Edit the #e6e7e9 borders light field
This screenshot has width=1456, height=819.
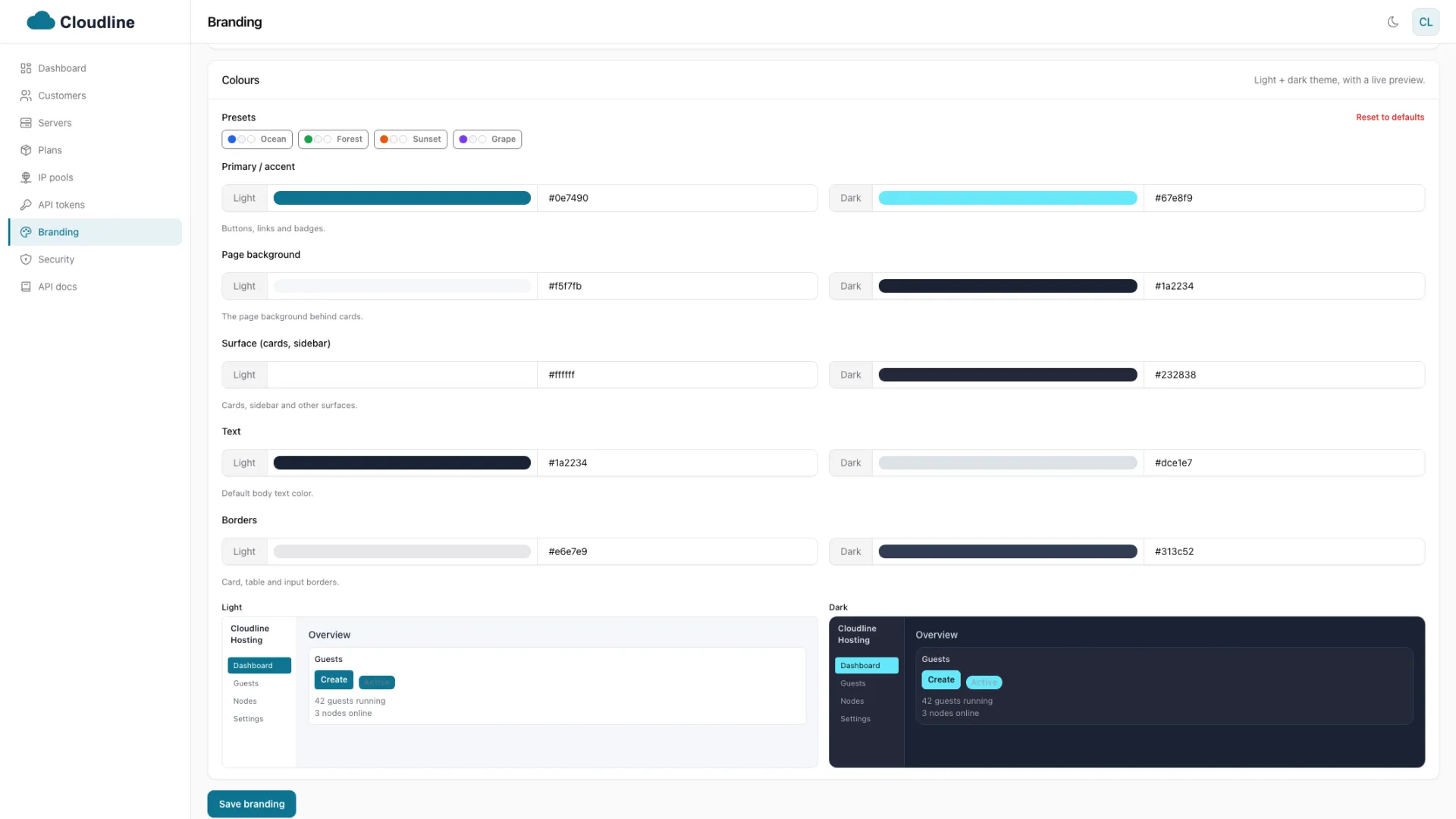click(x=677, y=551)
